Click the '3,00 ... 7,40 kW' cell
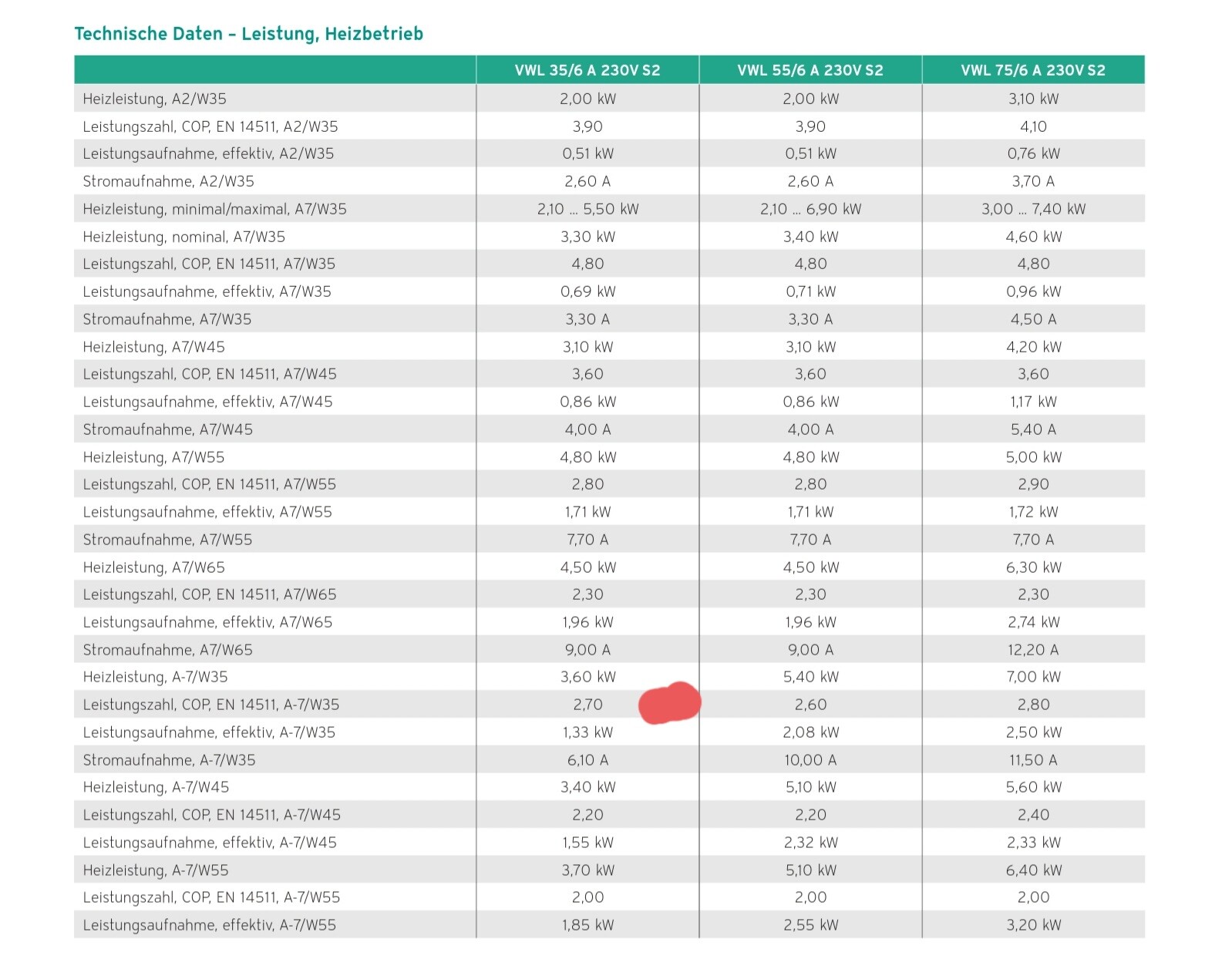This screenshot has height=976, width=1232. coord(1032,209)
